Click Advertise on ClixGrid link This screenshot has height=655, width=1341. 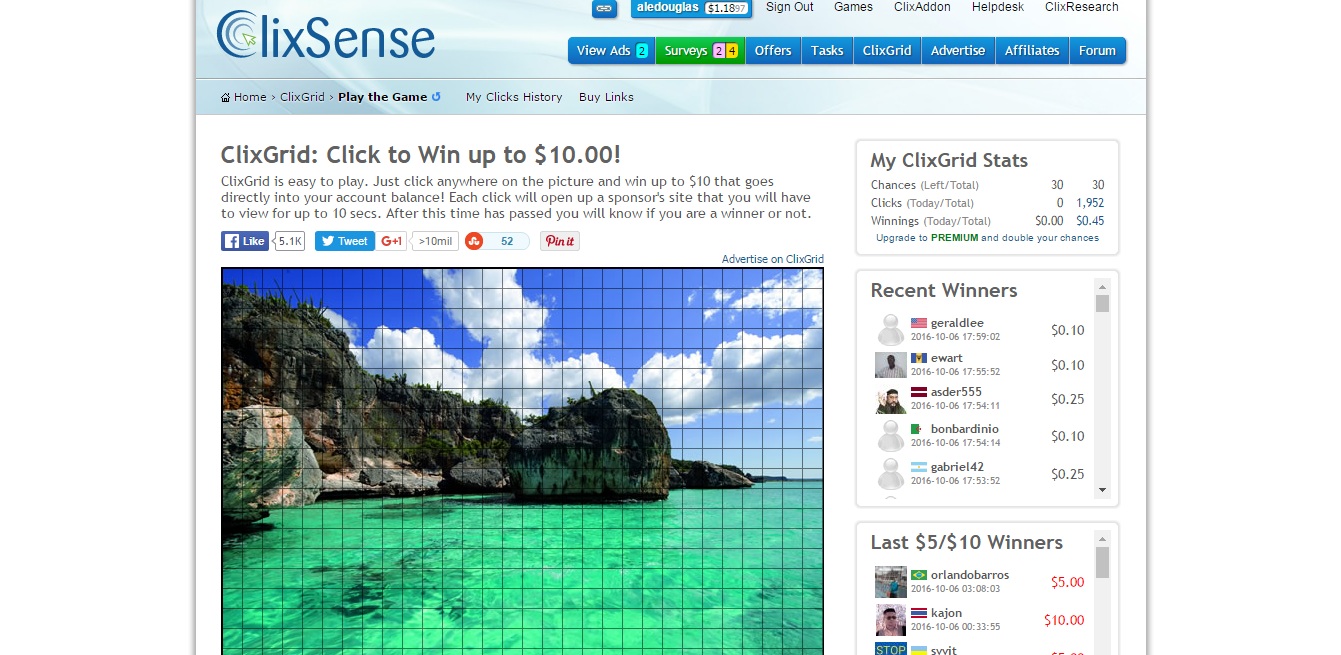[773, 259]
